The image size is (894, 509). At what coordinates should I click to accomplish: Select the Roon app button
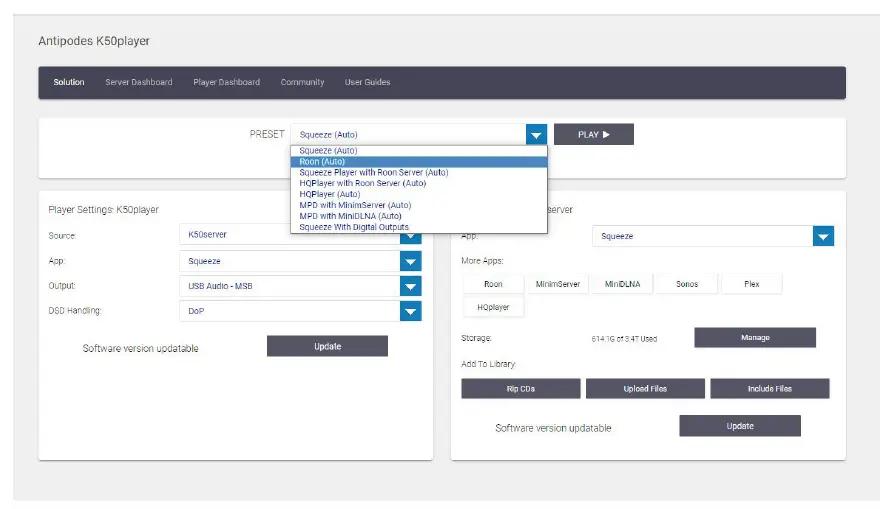click(x=493, y=284)
